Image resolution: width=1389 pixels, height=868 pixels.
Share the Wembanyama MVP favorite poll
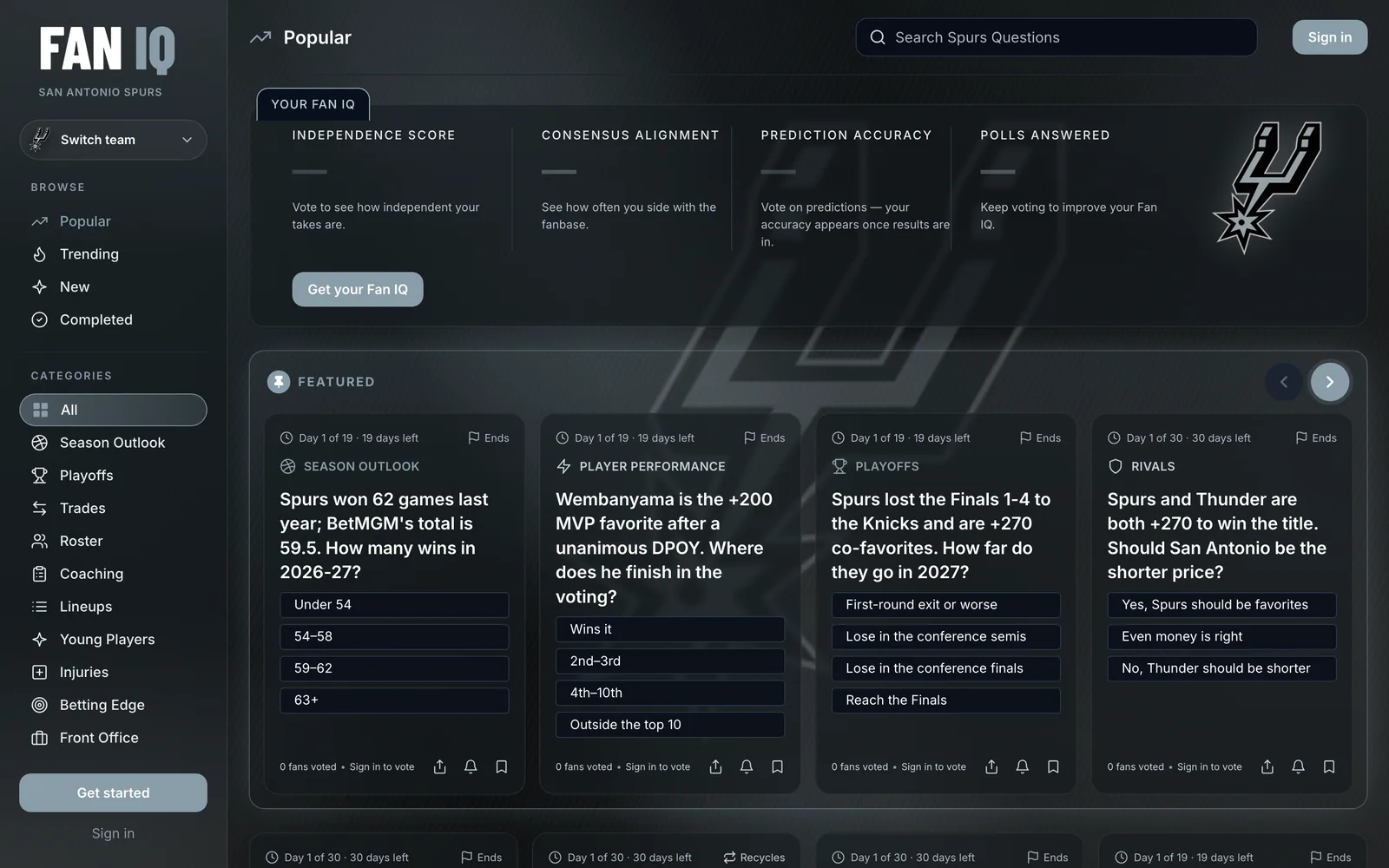[x=715, y=766]
